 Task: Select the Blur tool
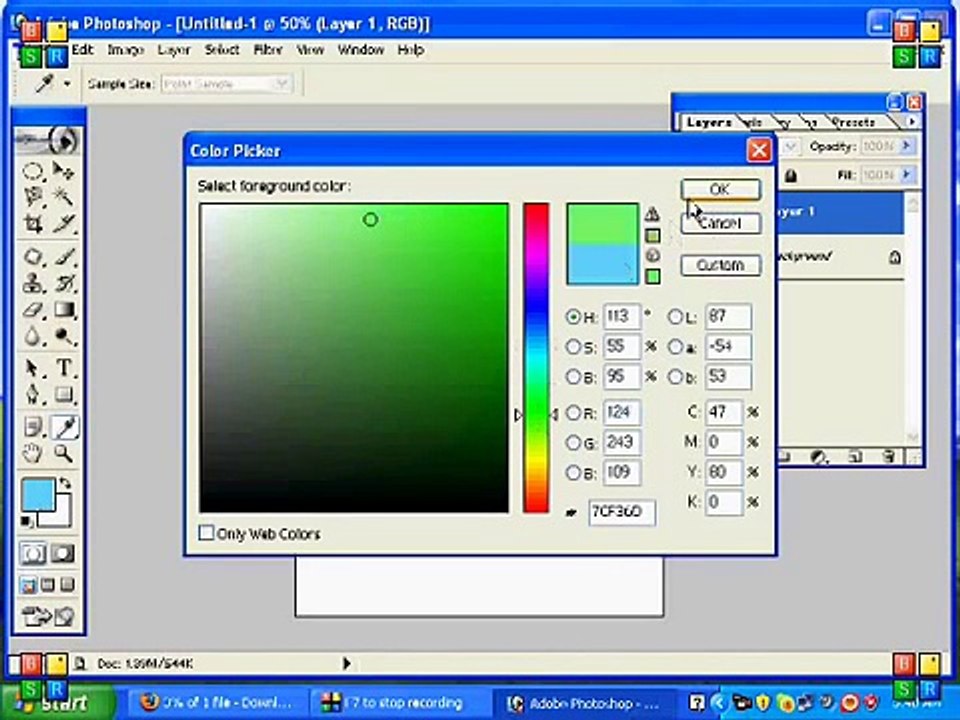(x=33, y=336)
